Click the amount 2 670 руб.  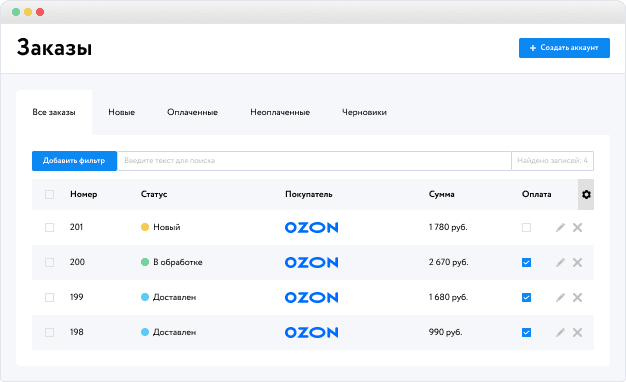coord(448,262)
